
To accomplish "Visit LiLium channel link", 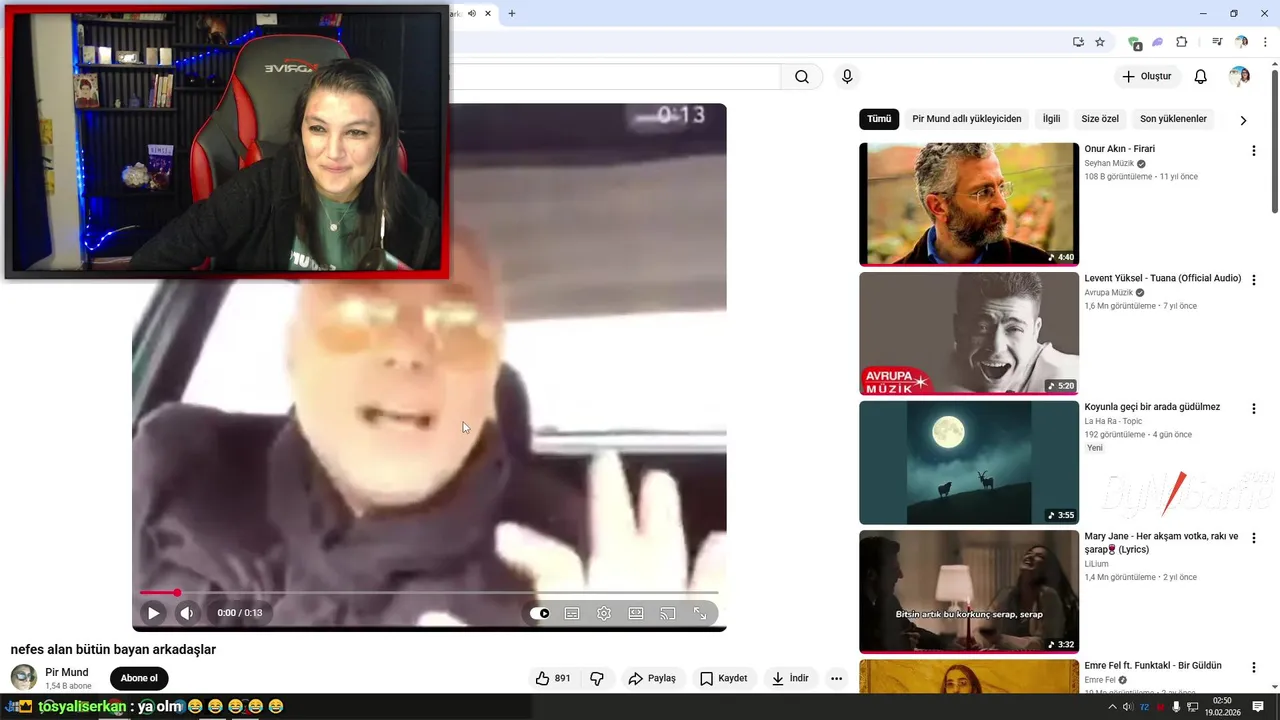I will point(1096,564).
